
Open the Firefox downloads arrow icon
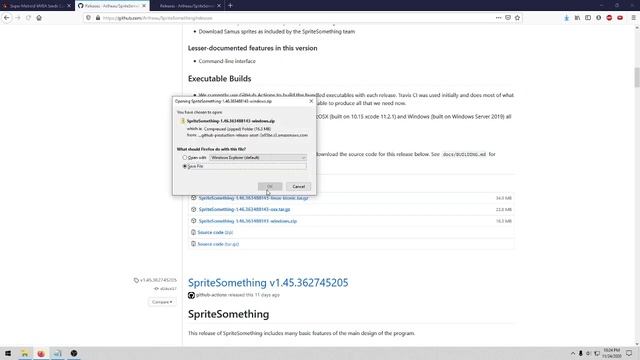(567, 18)
